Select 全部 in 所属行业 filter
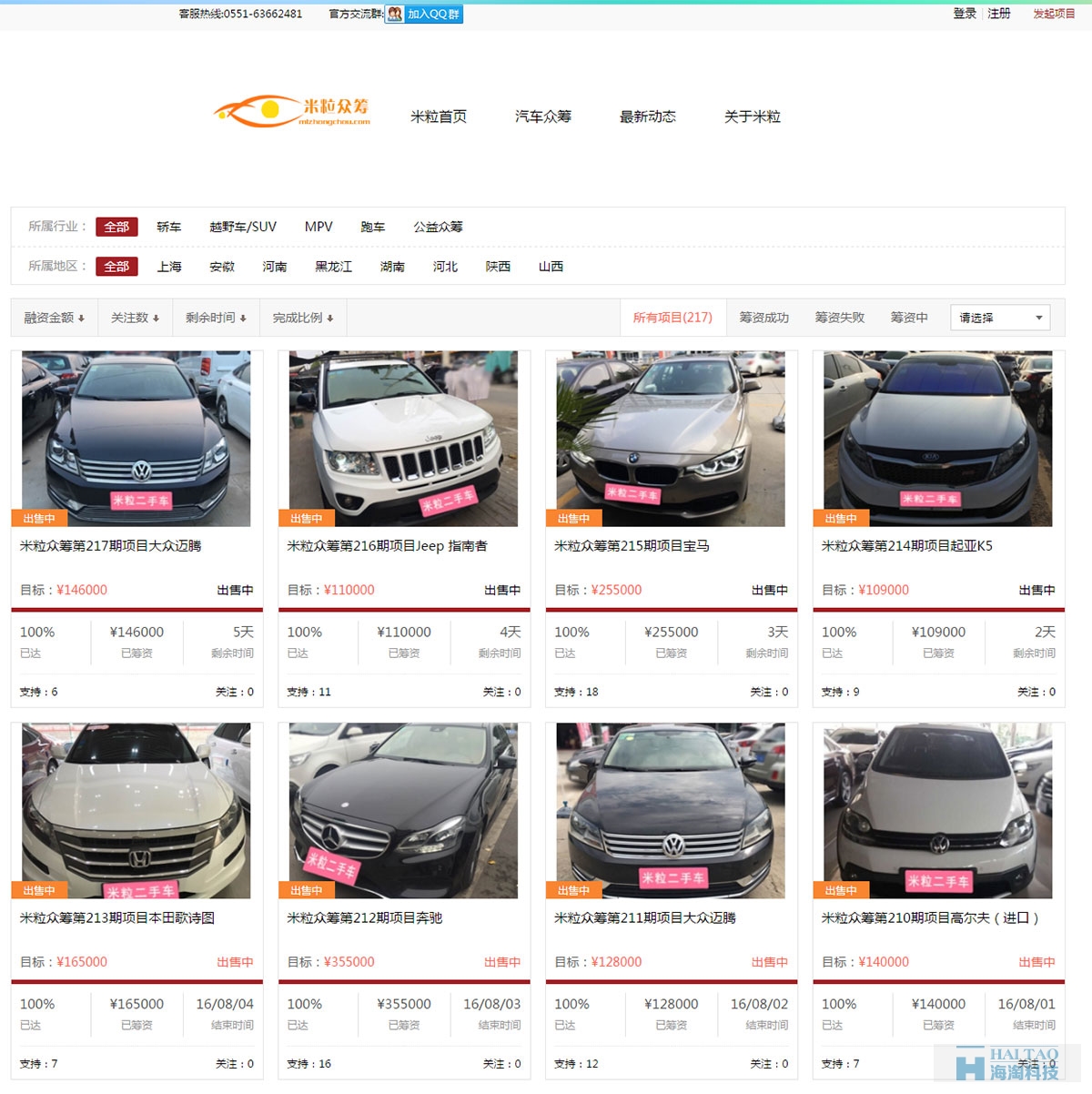This screenshot has width=1092, height=1094. click(116, 227)
